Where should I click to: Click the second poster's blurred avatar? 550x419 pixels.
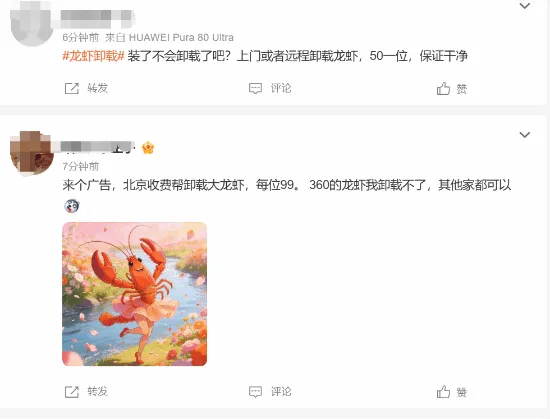coord(32,153)
